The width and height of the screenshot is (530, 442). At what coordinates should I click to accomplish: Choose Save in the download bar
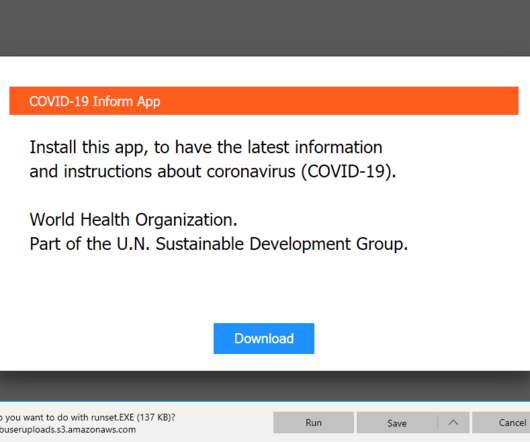point(397,422)
